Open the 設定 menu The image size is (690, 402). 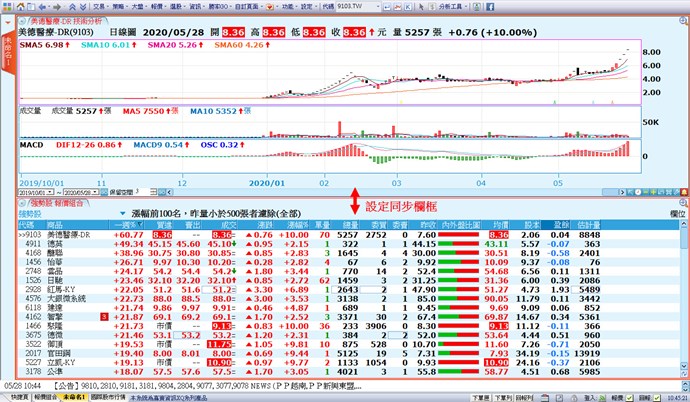[308, 7]
